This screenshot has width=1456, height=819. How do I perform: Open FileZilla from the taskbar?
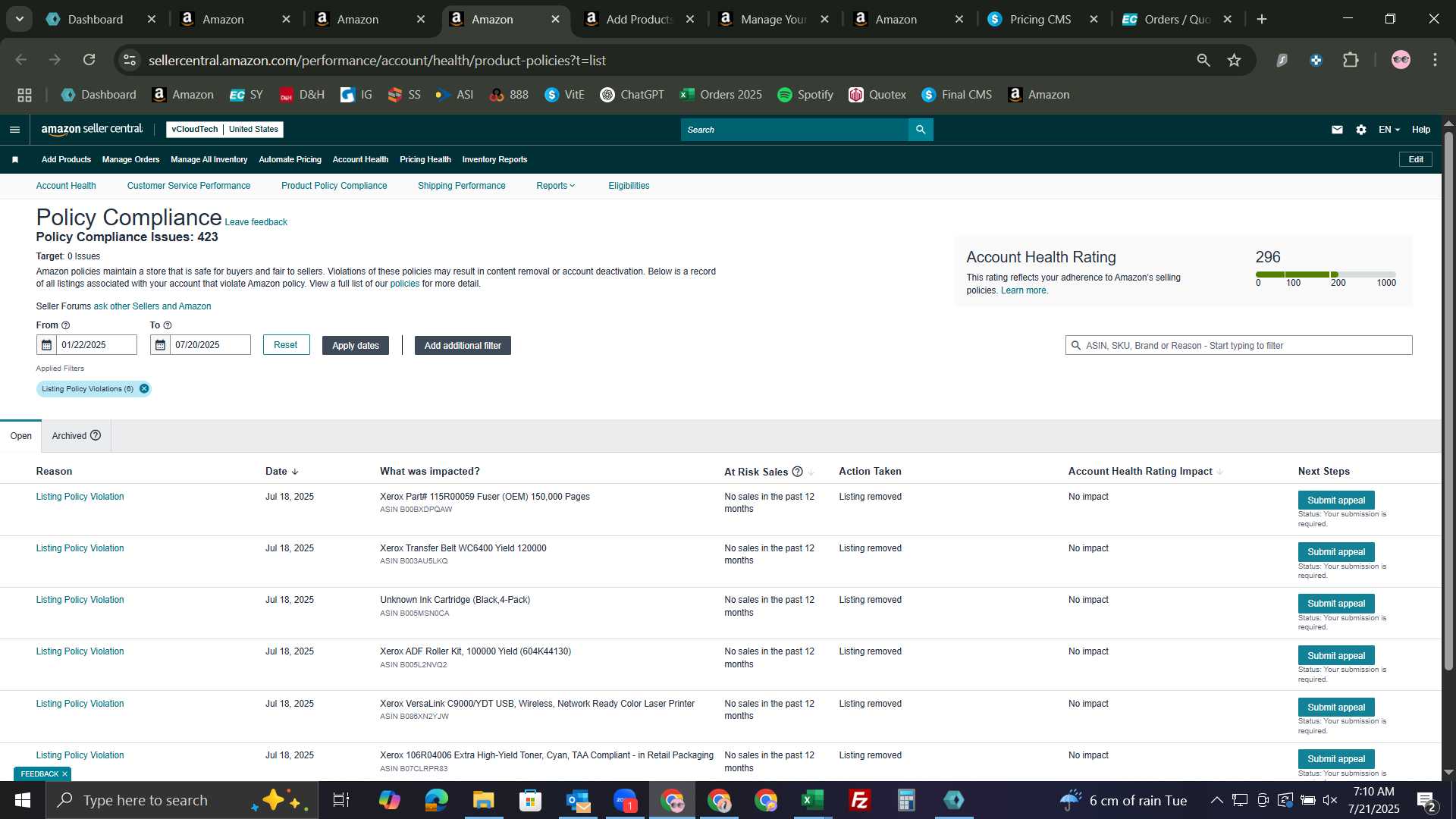click(859, 800)
